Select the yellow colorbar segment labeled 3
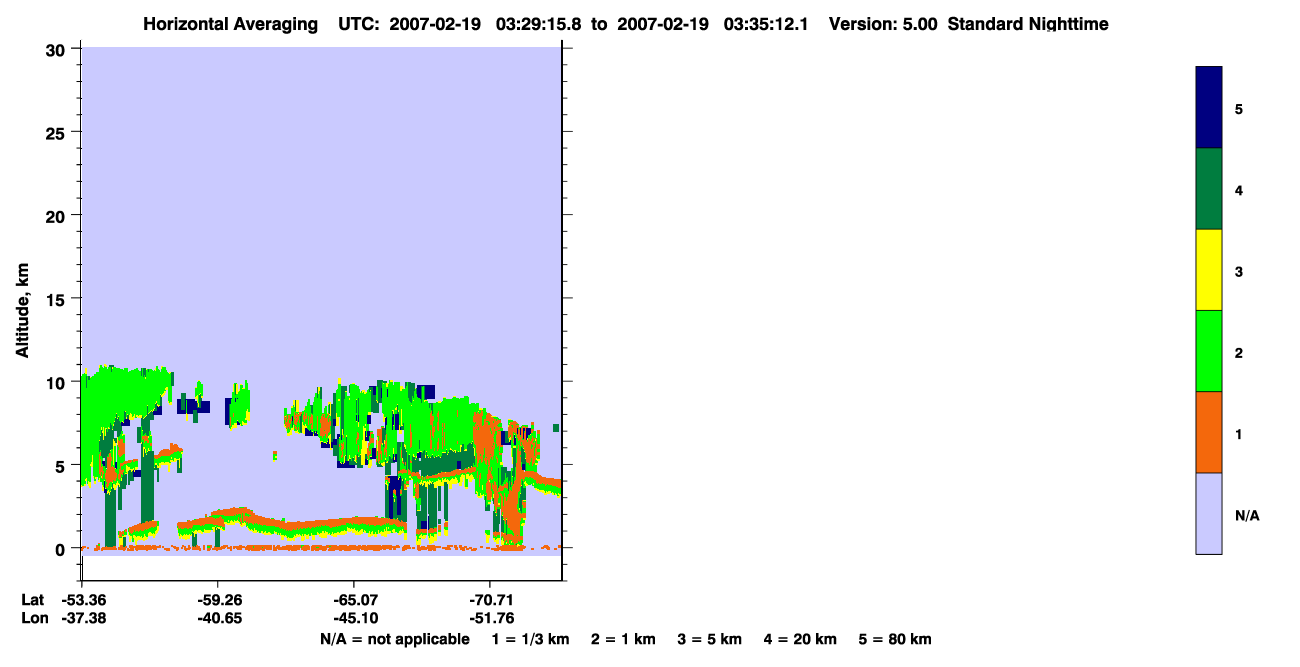Viewport: 1300px width, 667px height. (1209, 270)
